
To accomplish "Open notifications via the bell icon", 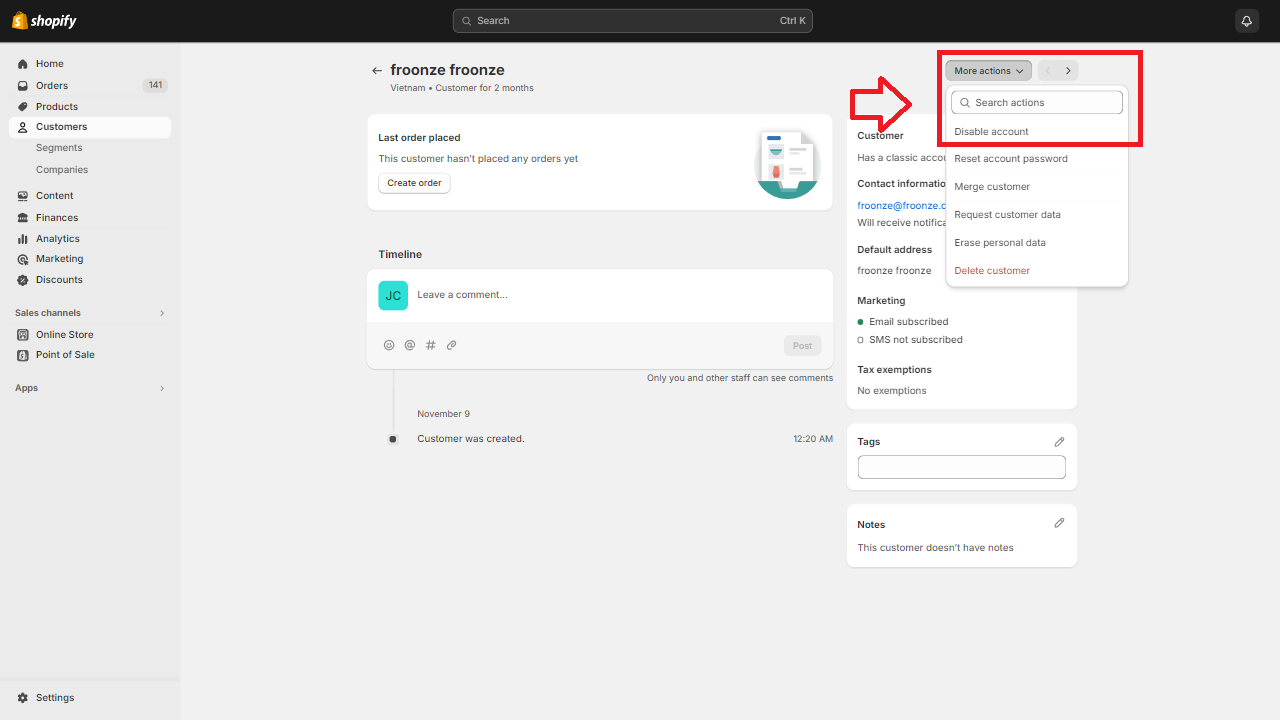I will [x=1246, y=20].
